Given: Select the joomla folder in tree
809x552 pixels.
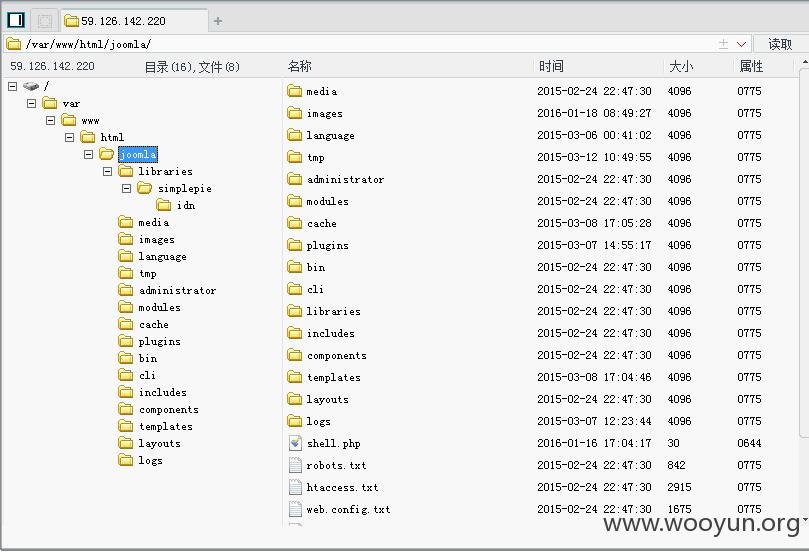Looking at the screenshot, I should [138, 154].
